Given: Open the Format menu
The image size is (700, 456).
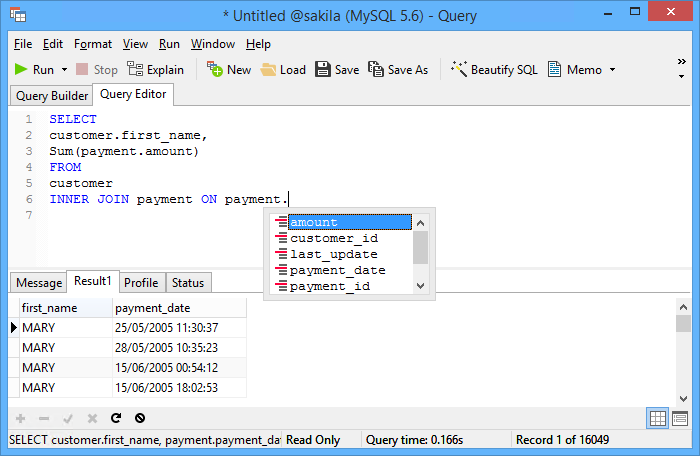Looking at the screenshot, I should tap(93, 44).
